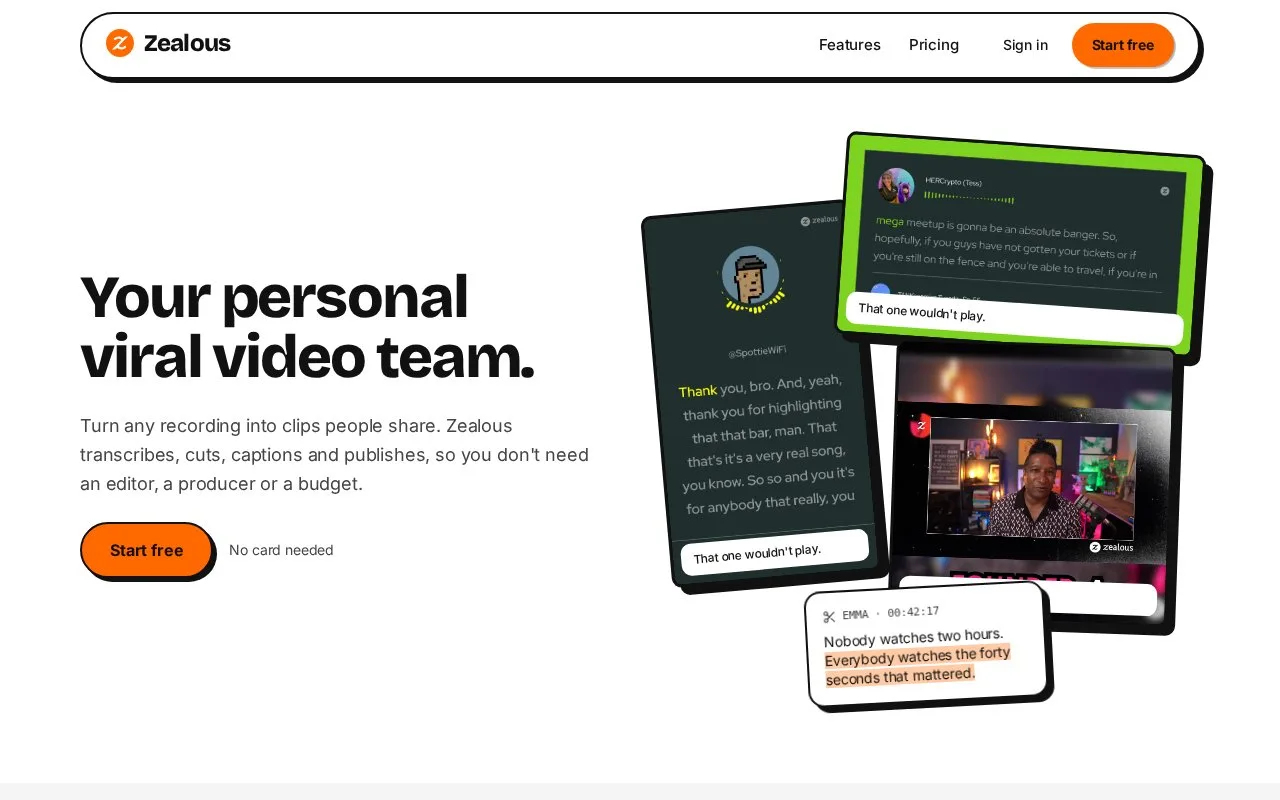Click 'Nobody watches two hours.' text
The height and width of the screenshot is (800, 1280).
point(913,637)
